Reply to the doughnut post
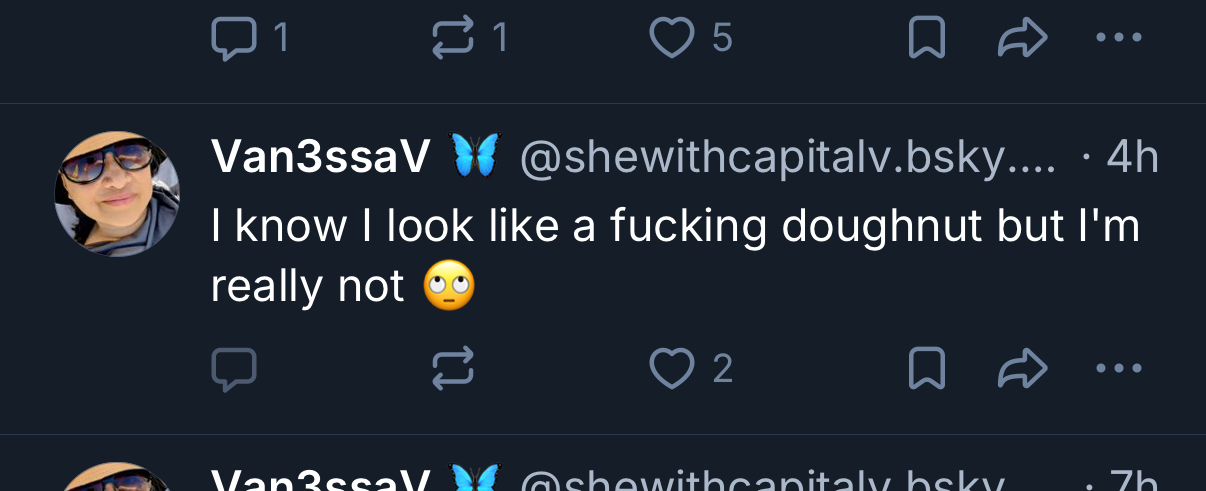The width and height of the screenshot is (1206, 491). click(235, 369)
